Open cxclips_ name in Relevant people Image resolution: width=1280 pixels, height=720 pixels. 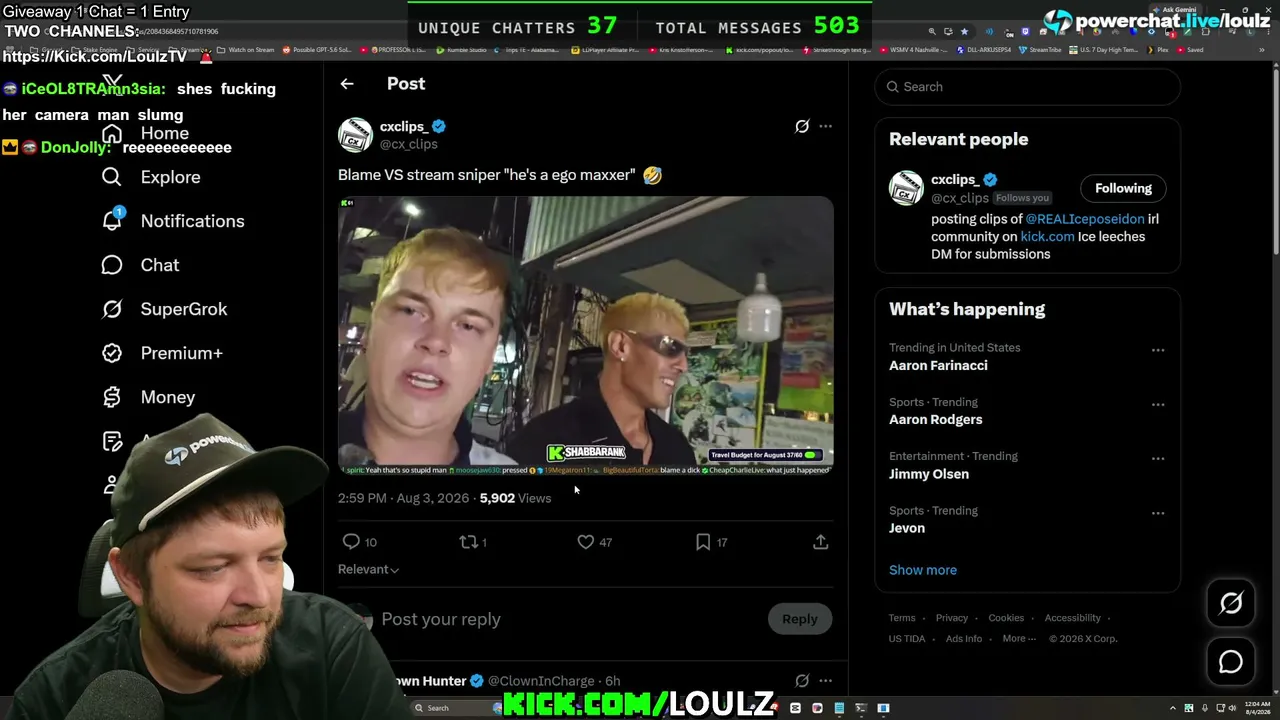(955, 180)
